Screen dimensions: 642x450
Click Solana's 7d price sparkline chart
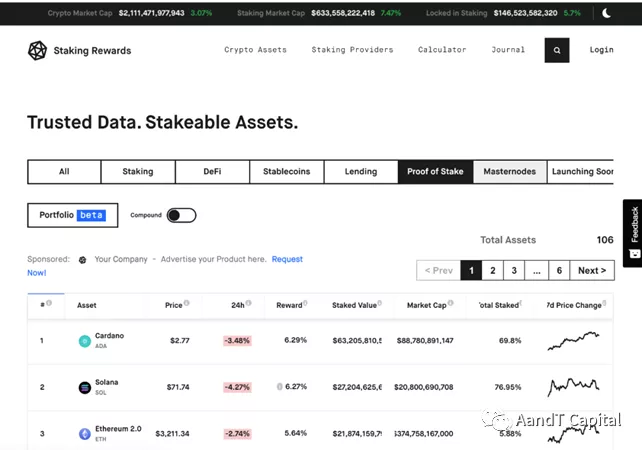coord(573,387)
